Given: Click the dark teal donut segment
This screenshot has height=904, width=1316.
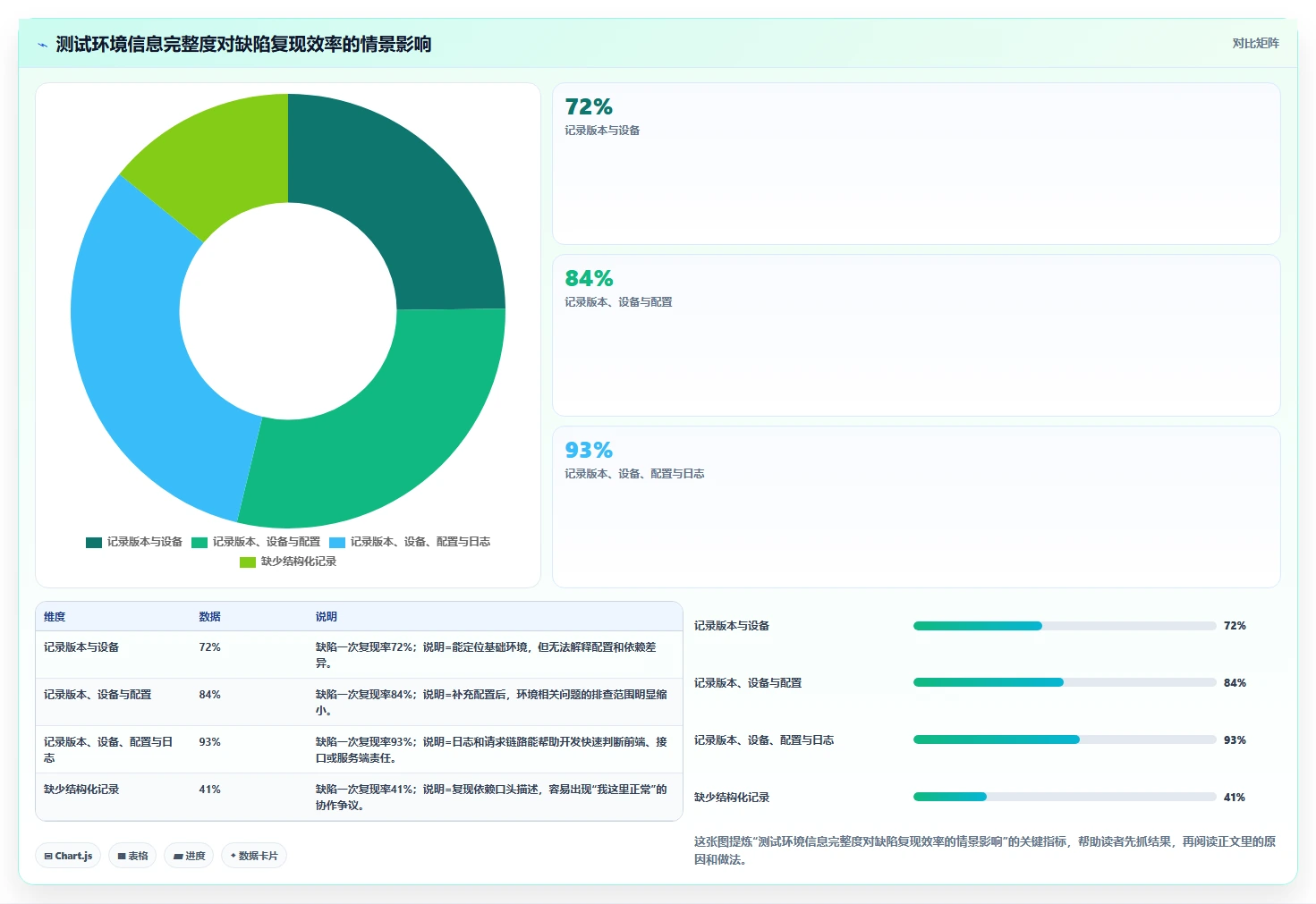Looking at the screenshot, I should coord(403,197).
